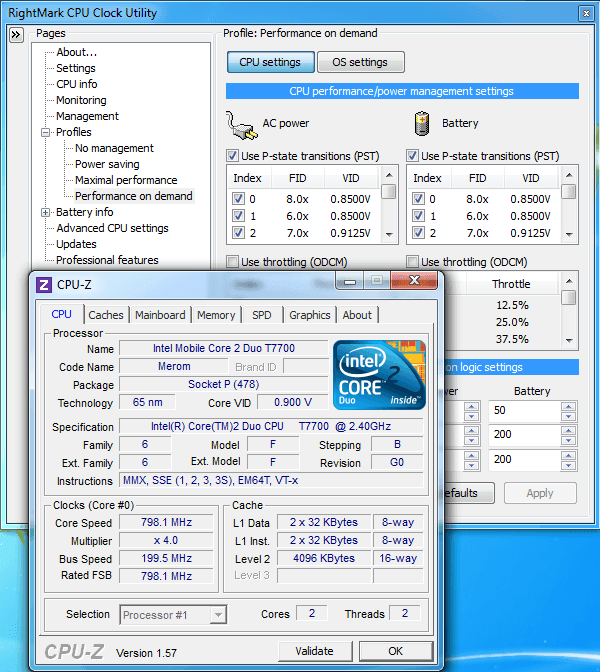
Task: Switch to the CPU settings tab
Action: (x=270, y=62)
